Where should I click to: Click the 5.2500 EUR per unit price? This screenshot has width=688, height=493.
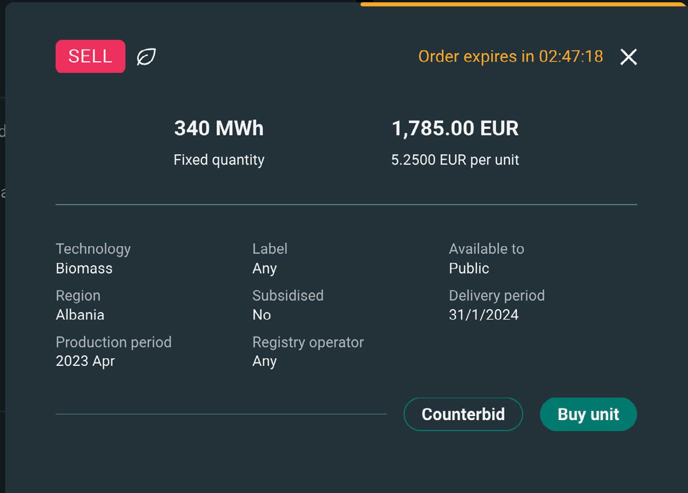(x=455, y=160)
